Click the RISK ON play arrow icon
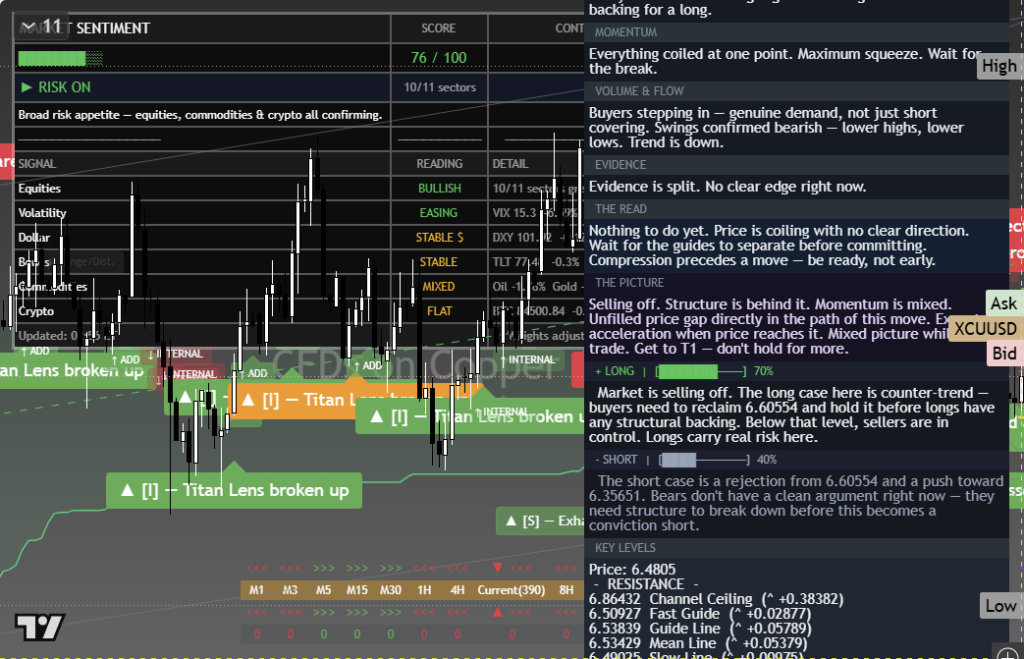 click(27, 87)
